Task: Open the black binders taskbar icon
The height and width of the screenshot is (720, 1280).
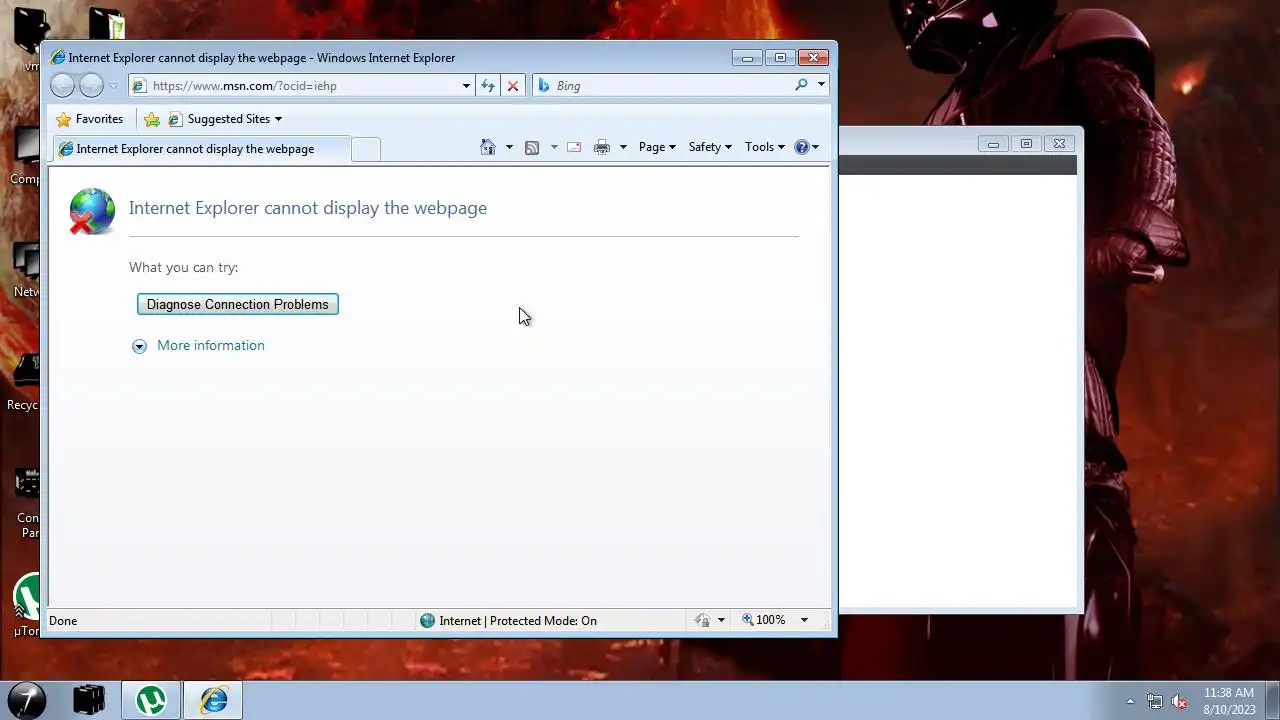Action: (x=89, y=700)
